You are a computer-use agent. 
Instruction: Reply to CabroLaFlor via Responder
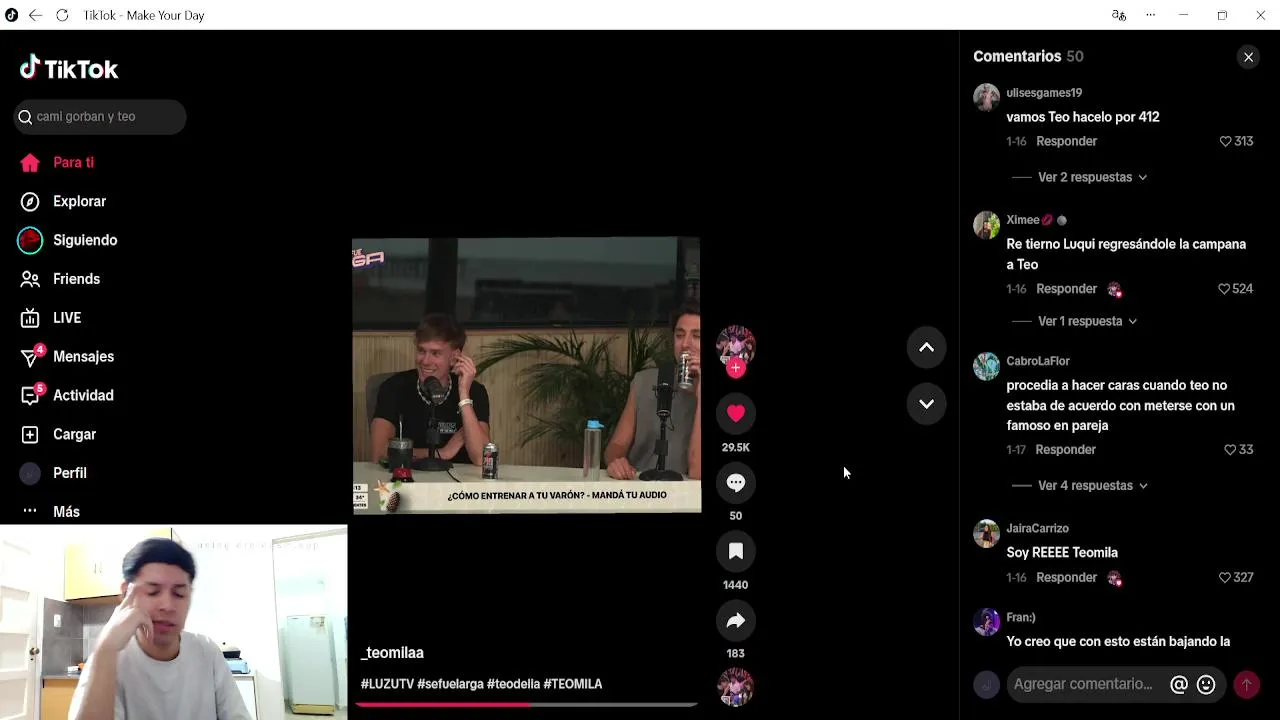(x=1065, y=450)
